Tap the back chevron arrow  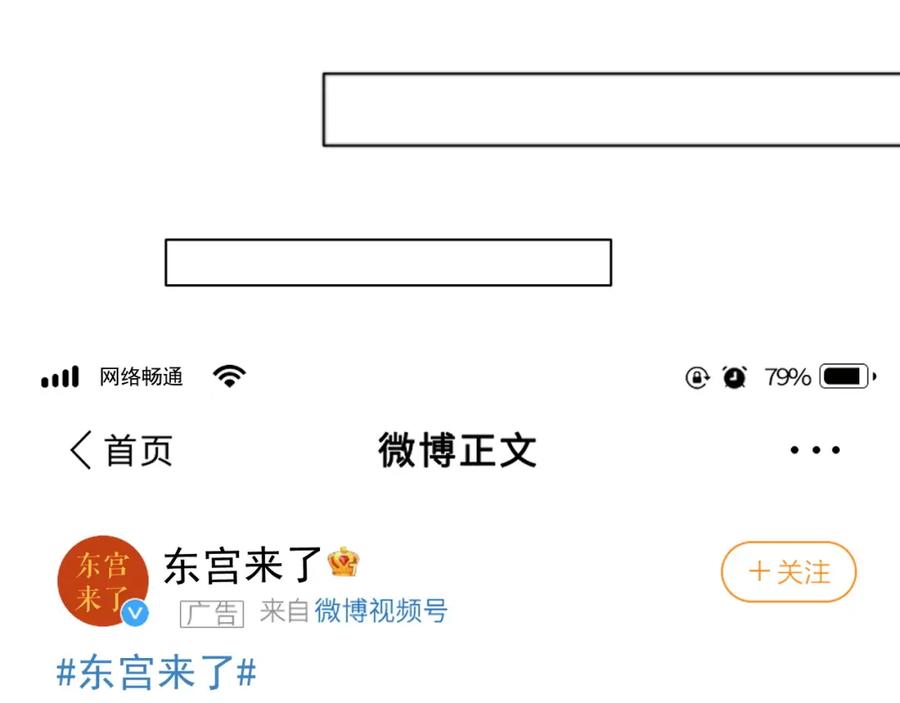pyautogui.click(x=81, y=450)
